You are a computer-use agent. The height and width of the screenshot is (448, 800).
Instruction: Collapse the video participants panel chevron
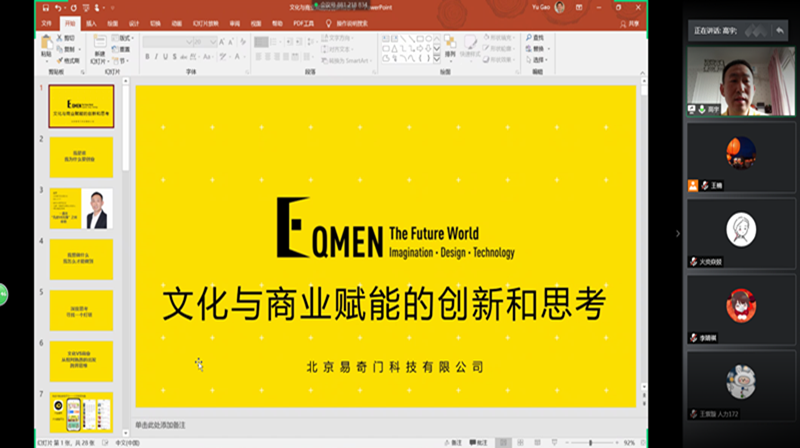click(677, 233)
